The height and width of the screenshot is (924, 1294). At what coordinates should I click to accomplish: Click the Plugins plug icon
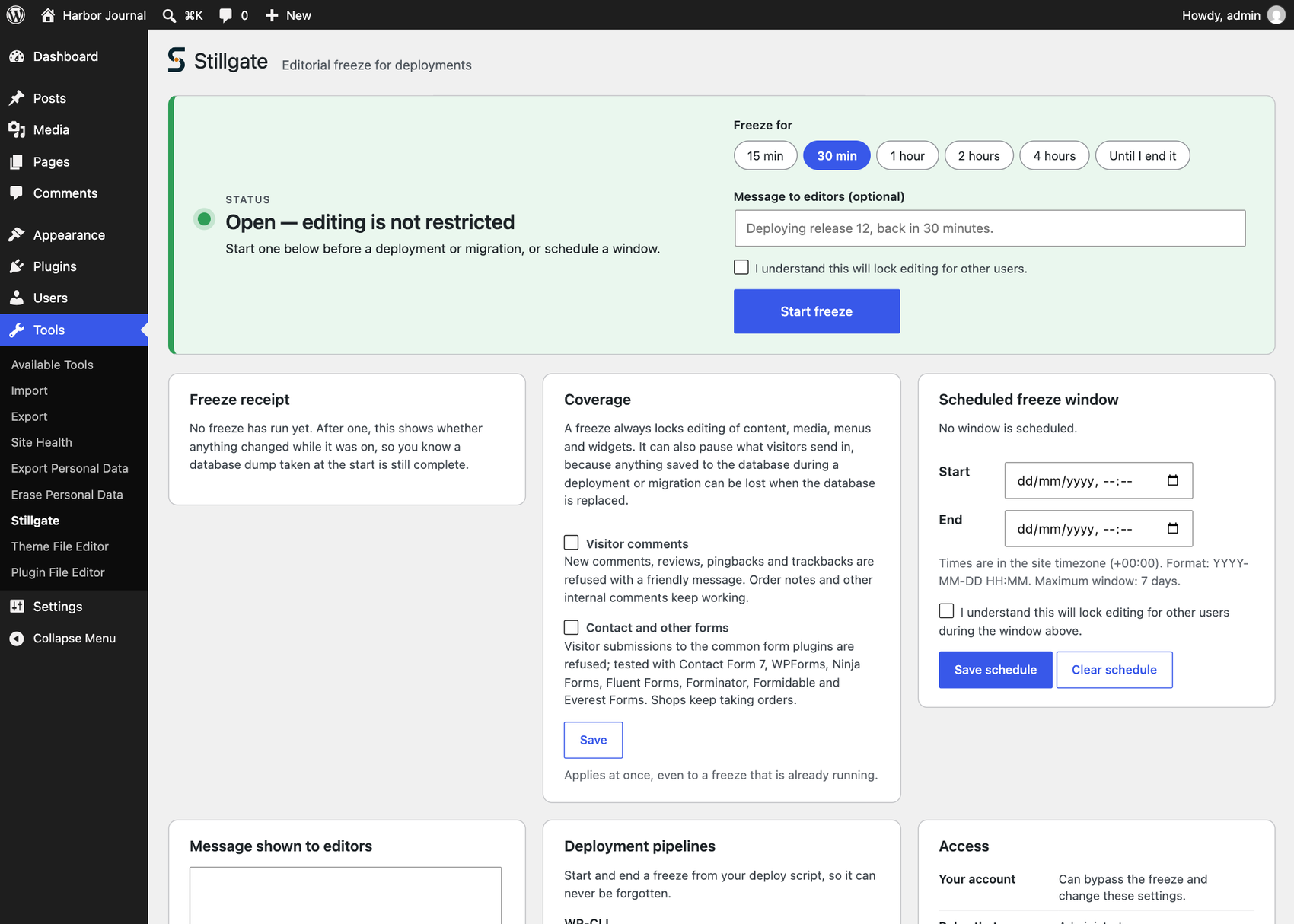tap(17, 266)
